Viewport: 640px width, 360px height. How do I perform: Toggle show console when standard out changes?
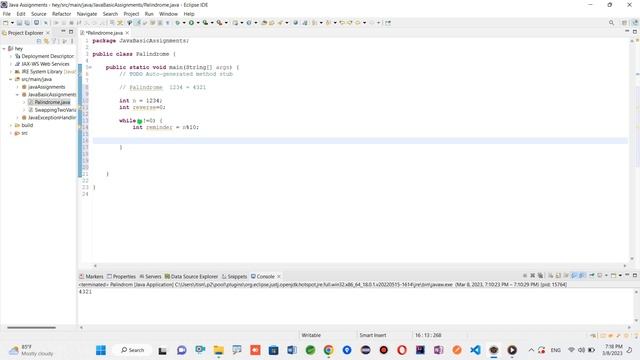(x=574, y=276)
